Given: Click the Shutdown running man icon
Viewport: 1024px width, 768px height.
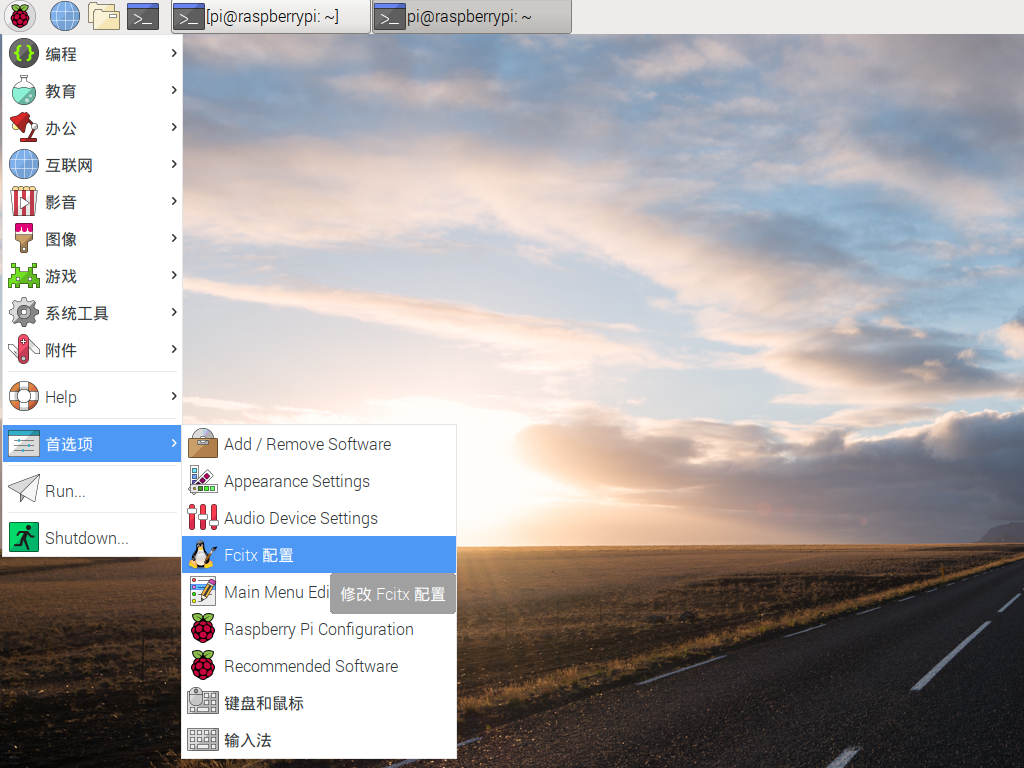Looking at the screenshot, I should pos(24,537).
